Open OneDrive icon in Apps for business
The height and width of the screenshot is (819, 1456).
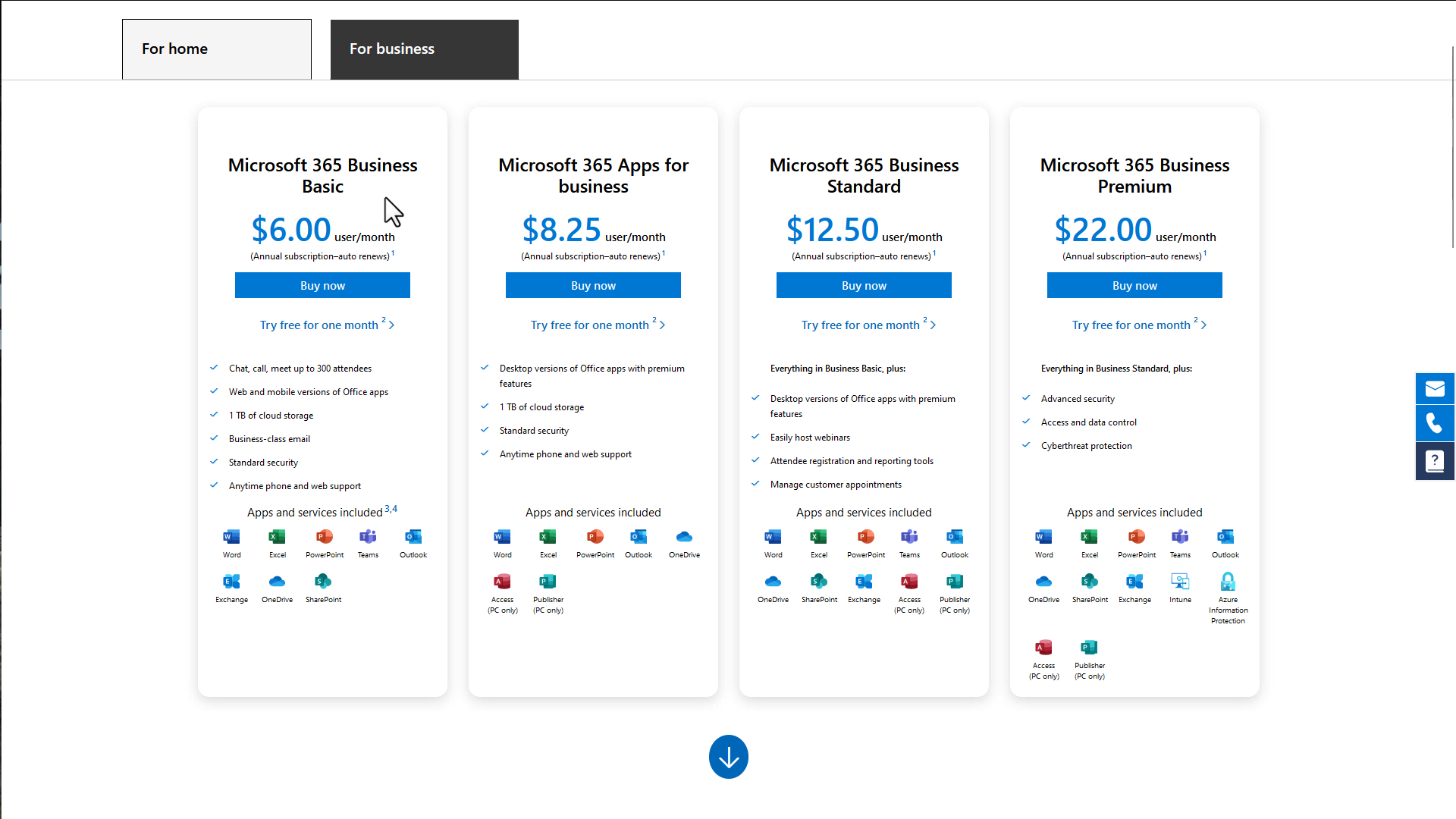coord(684,537)
